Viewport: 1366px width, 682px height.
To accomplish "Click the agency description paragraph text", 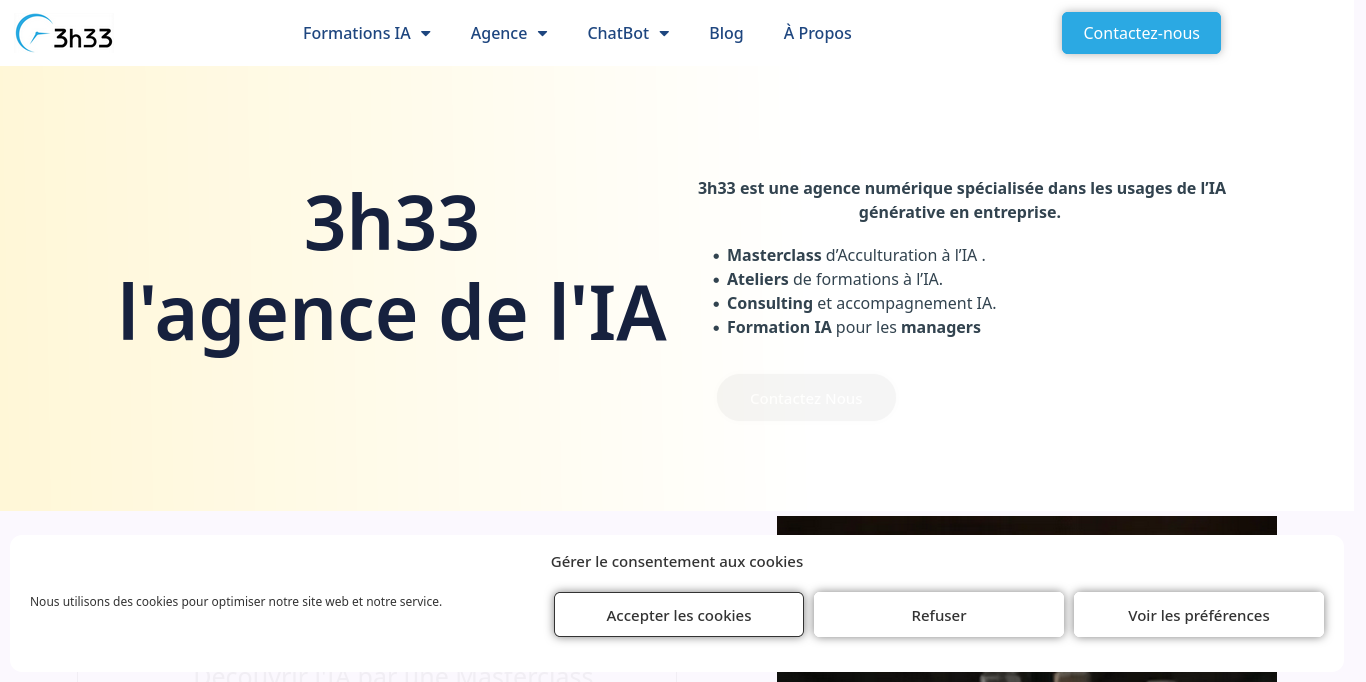I will (960, 200).
